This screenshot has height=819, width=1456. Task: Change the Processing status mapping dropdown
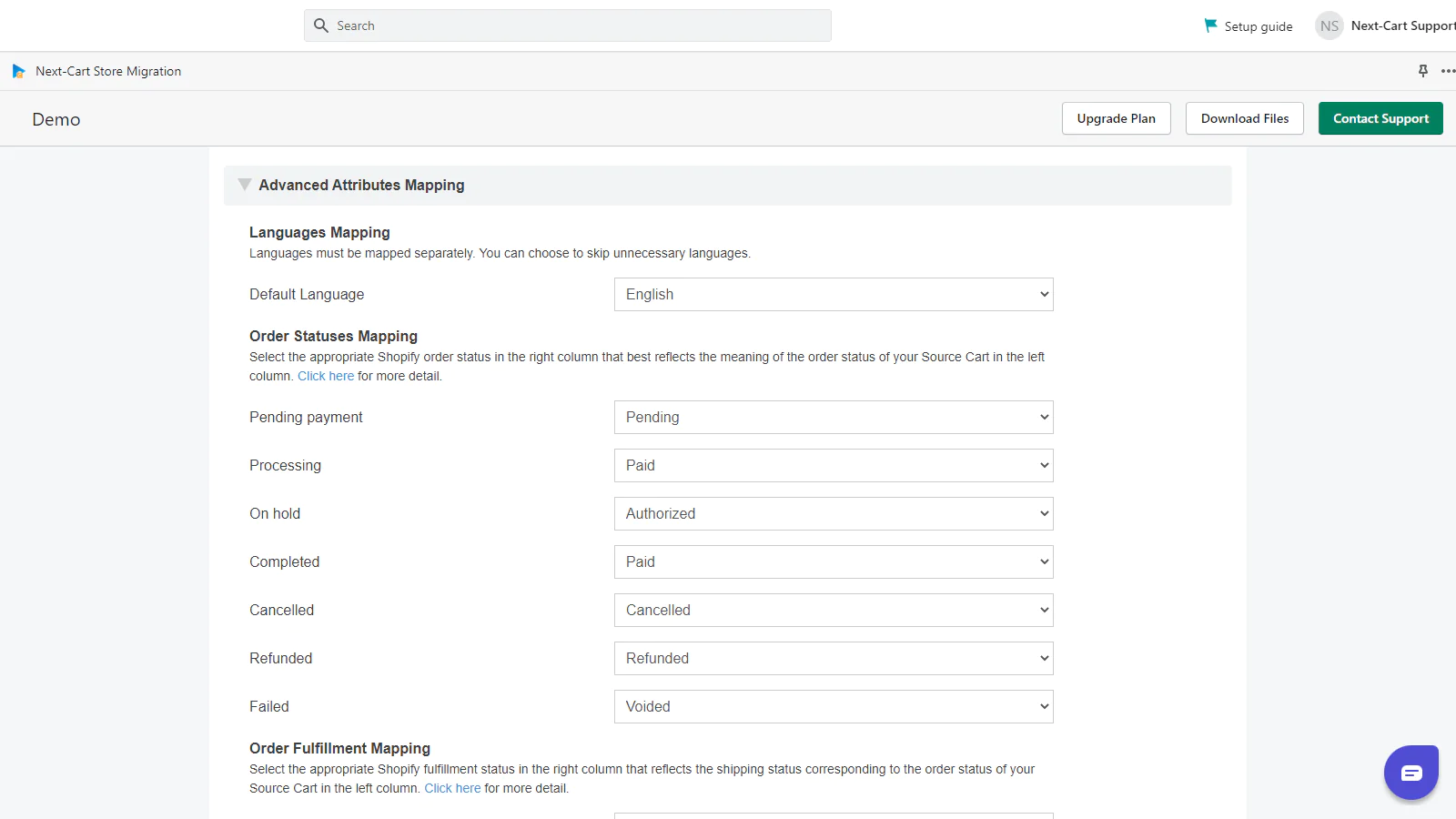(x=833, y=466)
